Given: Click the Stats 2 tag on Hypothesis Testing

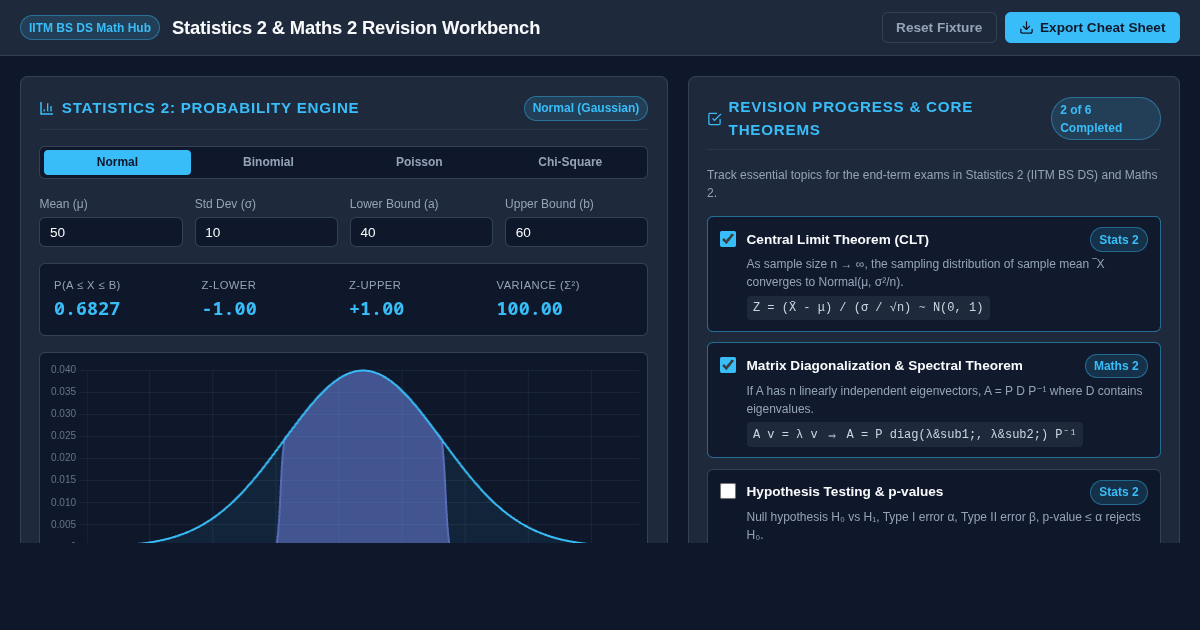Looking at the screenshot, I should pyautogui.click(x=1119, y=492).
